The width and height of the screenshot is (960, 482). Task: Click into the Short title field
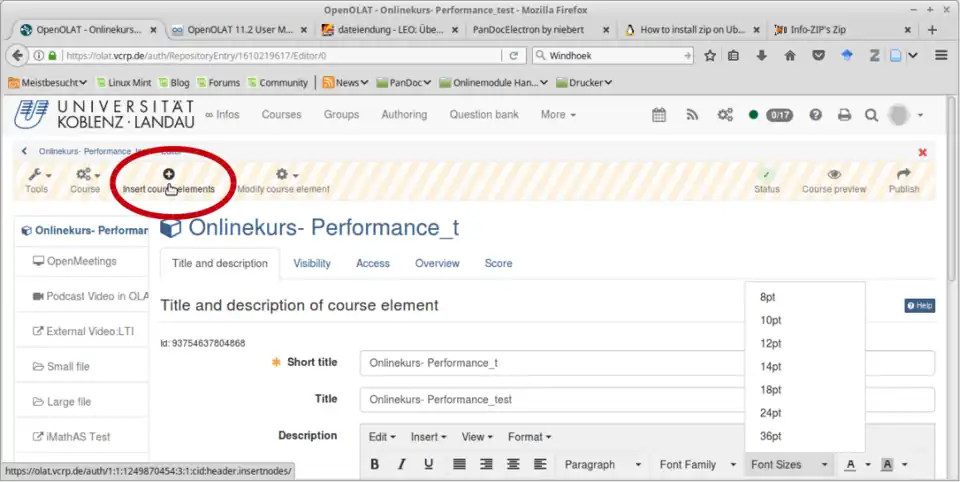click(x=646, y=363)
